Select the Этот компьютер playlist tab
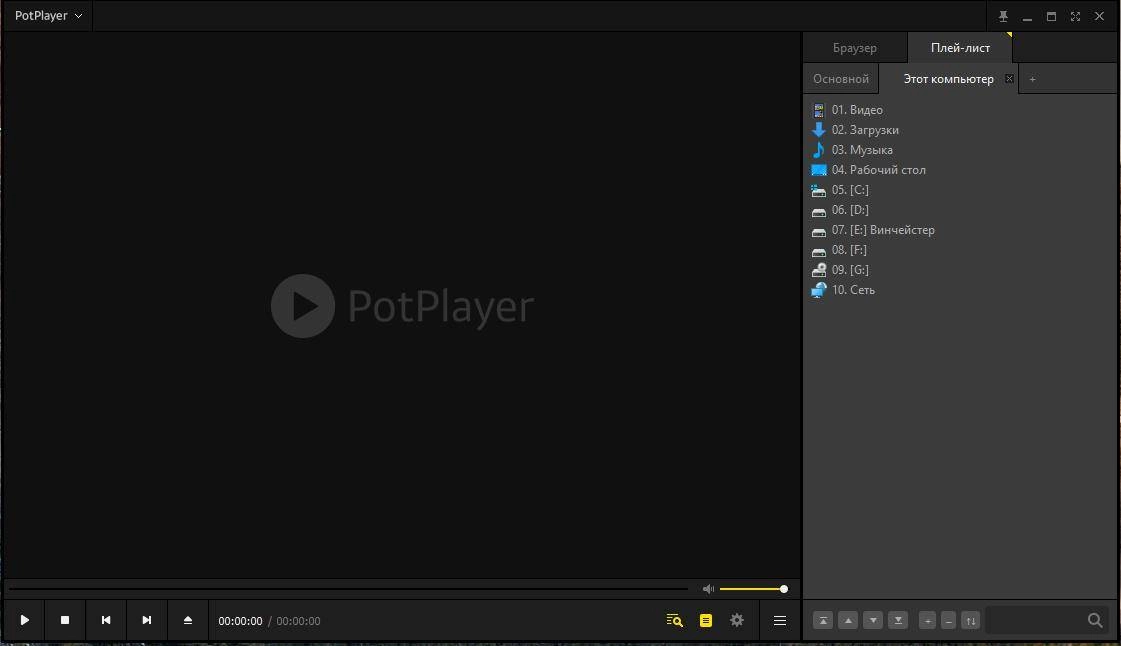The height and width of the screenshot is (646, 1121). [948, 79]
